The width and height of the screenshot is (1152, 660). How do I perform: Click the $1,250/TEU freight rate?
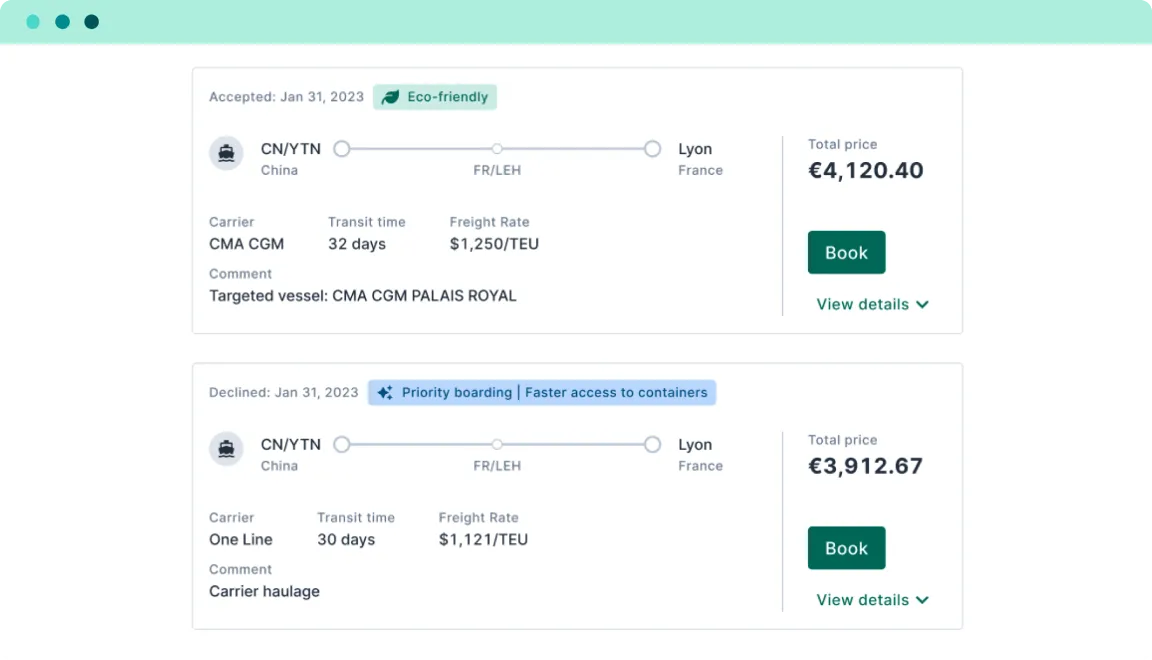[494, 244]
